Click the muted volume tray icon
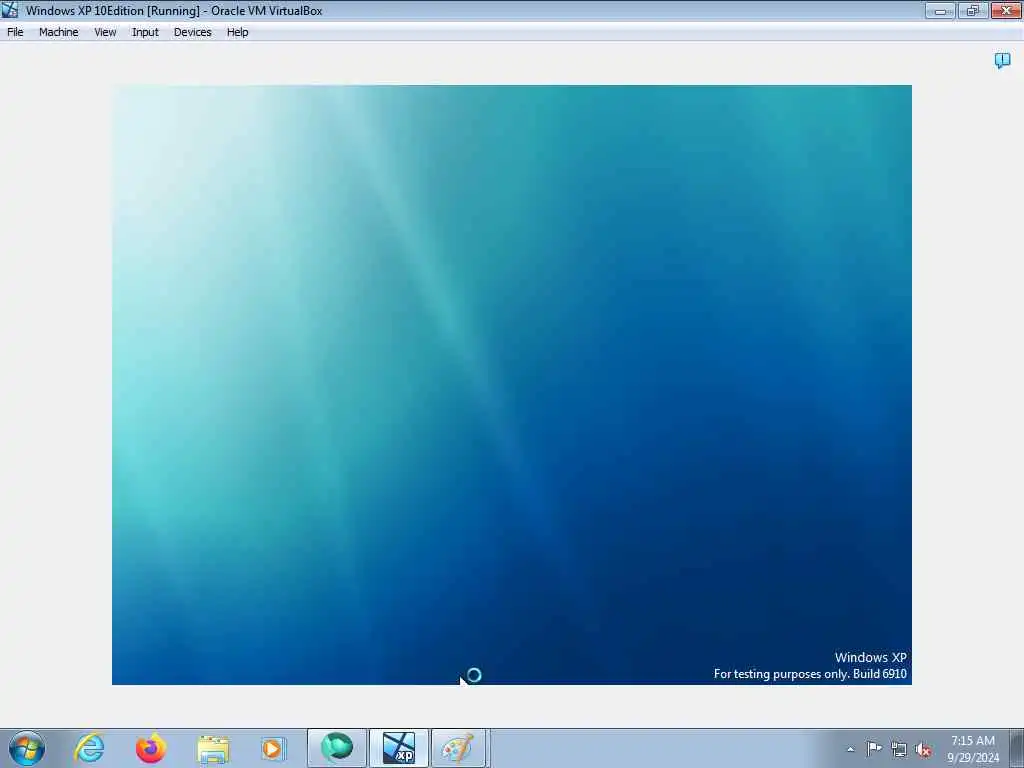 click(923, 750)
